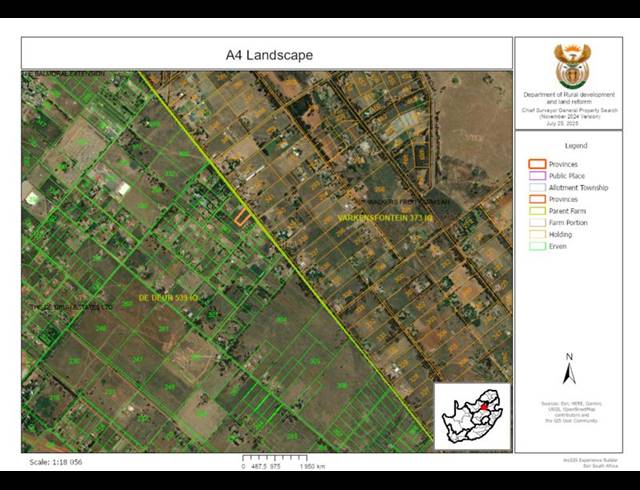Open the South Africa inset locator map
This screenshot has width=640, height=490.
click(x=472, y=416)
